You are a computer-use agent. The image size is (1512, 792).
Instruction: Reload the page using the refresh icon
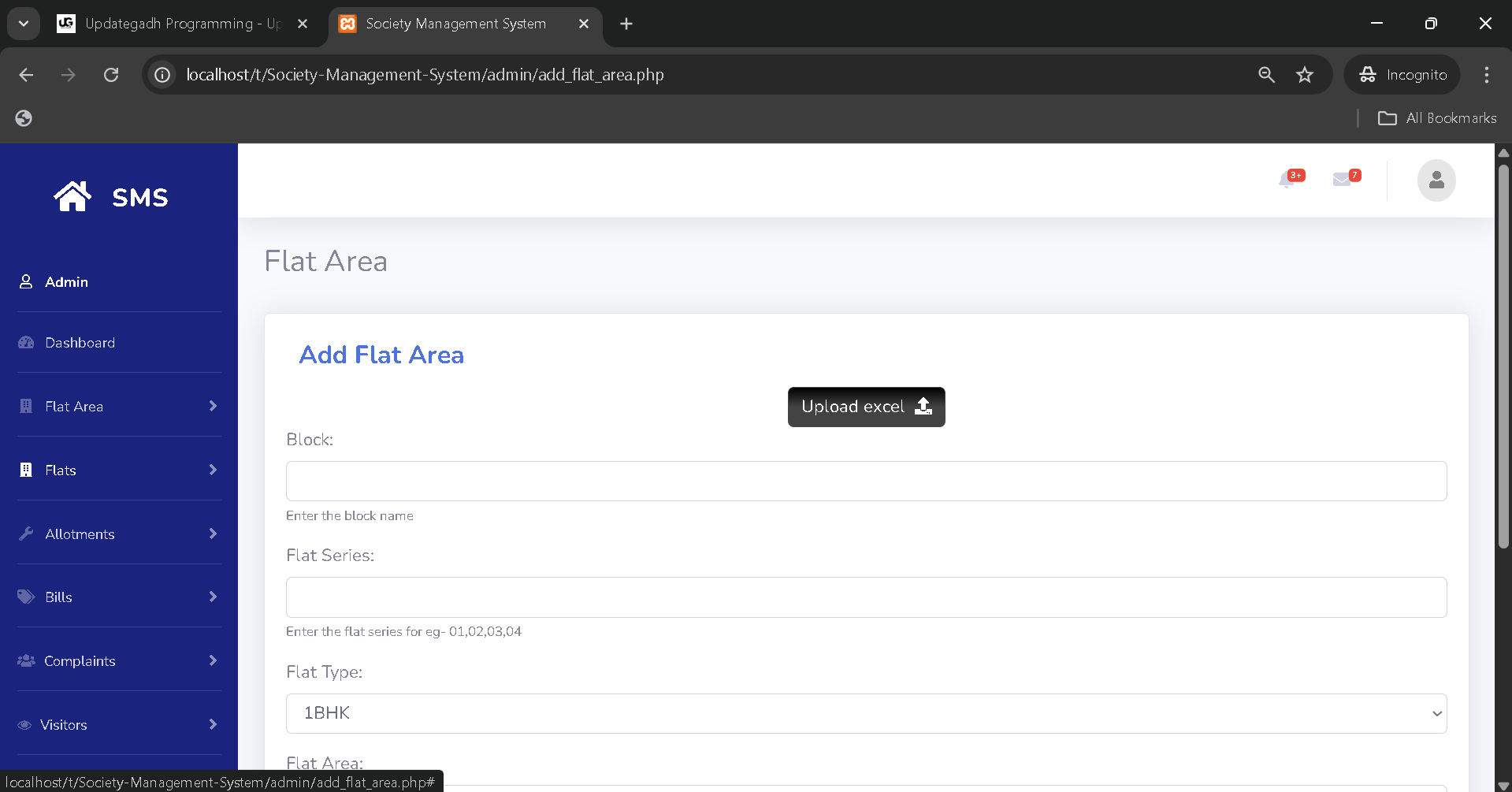click(x=111, y=75)
